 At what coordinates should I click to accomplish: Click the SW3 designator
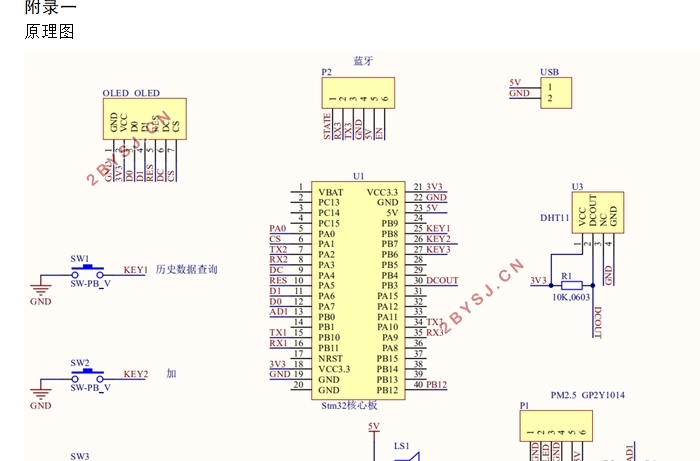79,457
